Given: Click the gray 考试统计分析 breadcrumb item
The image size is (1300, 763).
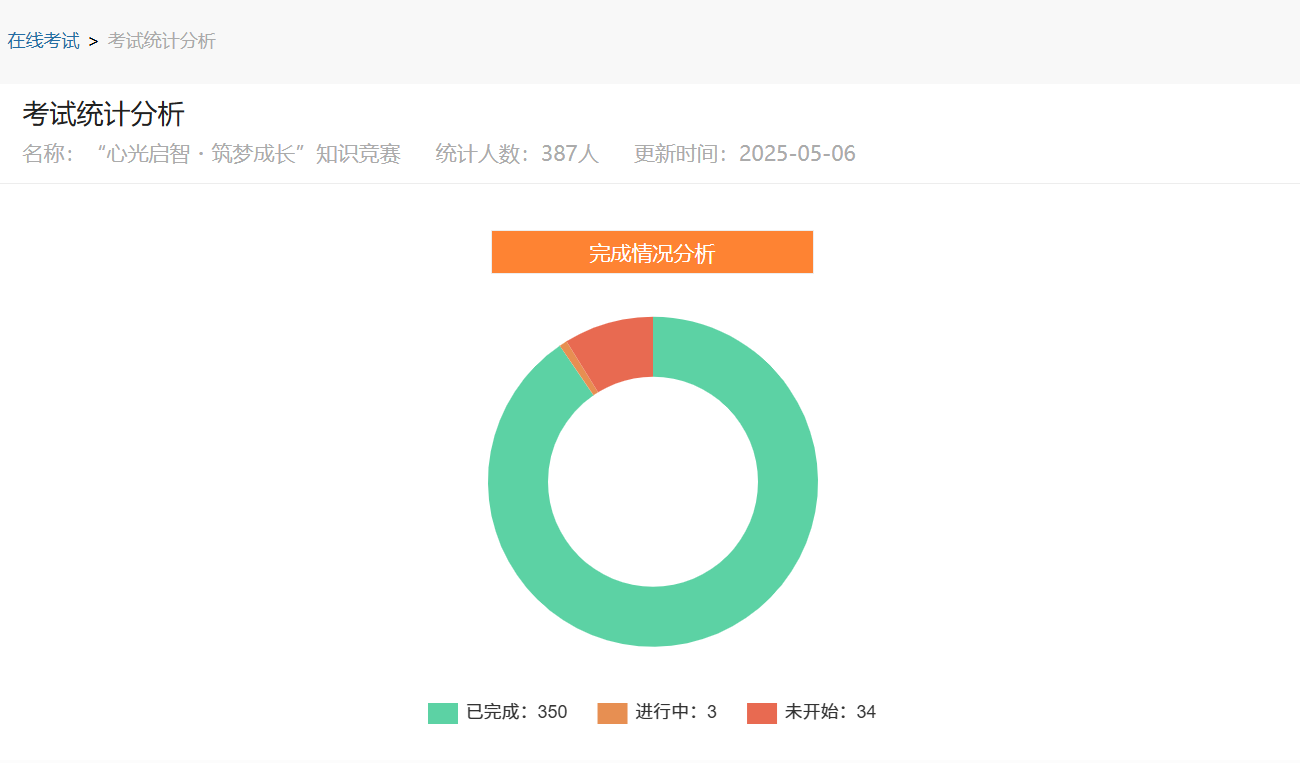Looking at the screenshot, I should pyautogui.click(x=161, y=41).
